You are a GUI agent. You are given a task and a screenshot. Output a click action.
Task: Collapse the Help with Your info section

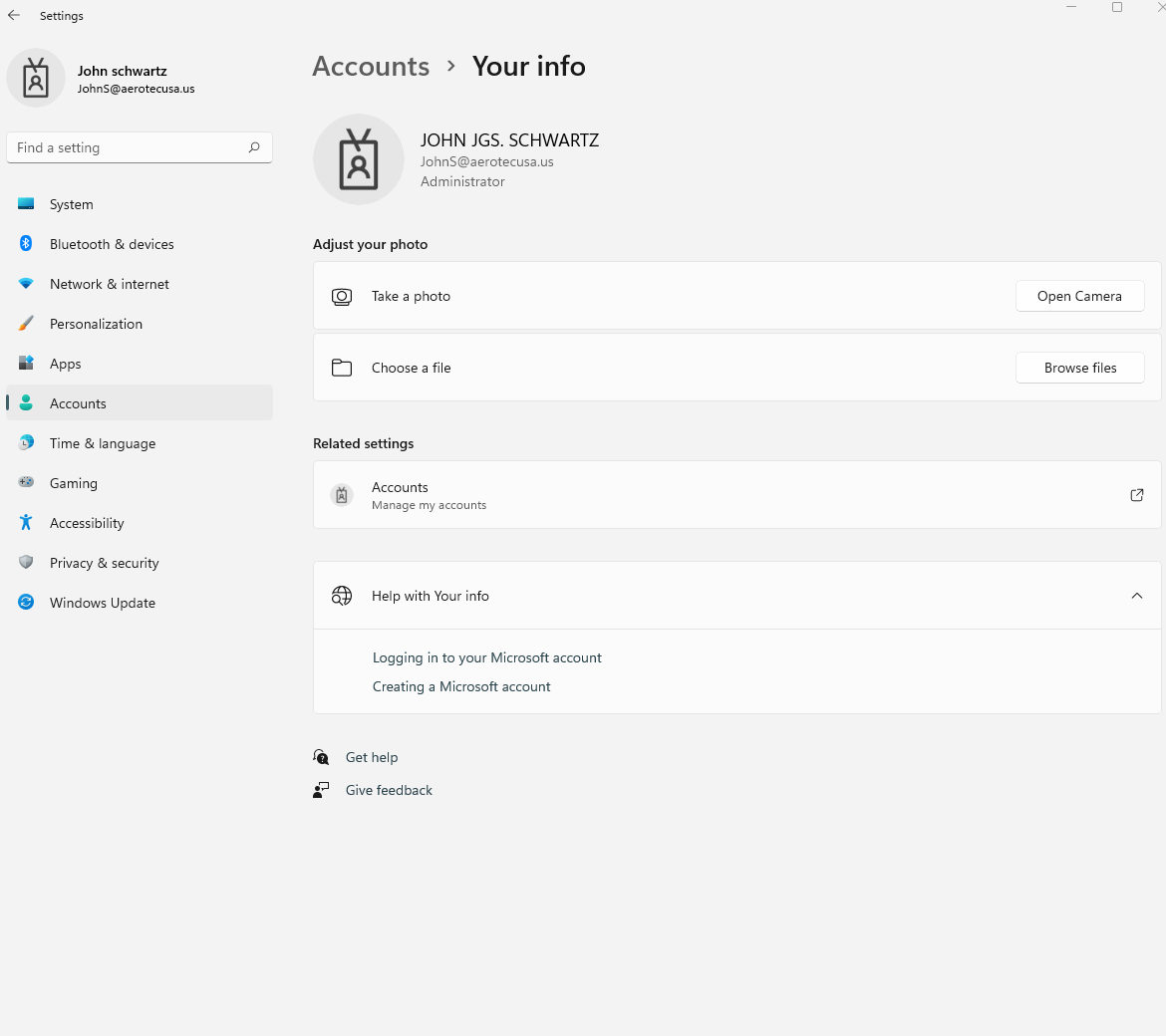tap(1137, 596)
